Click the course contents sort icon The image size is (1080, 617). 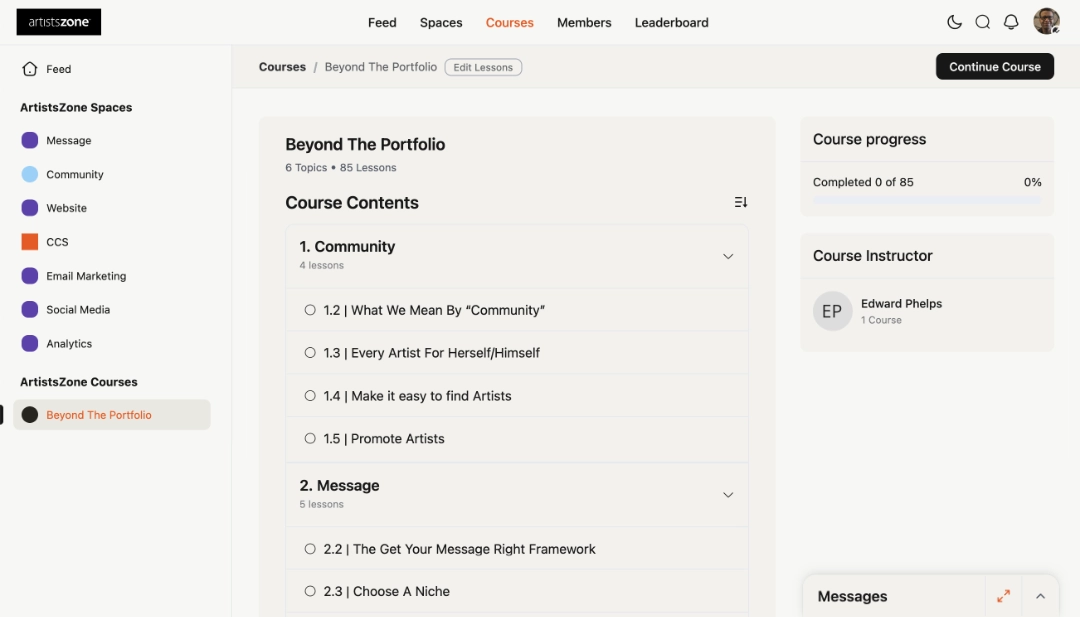pos(740,202)
